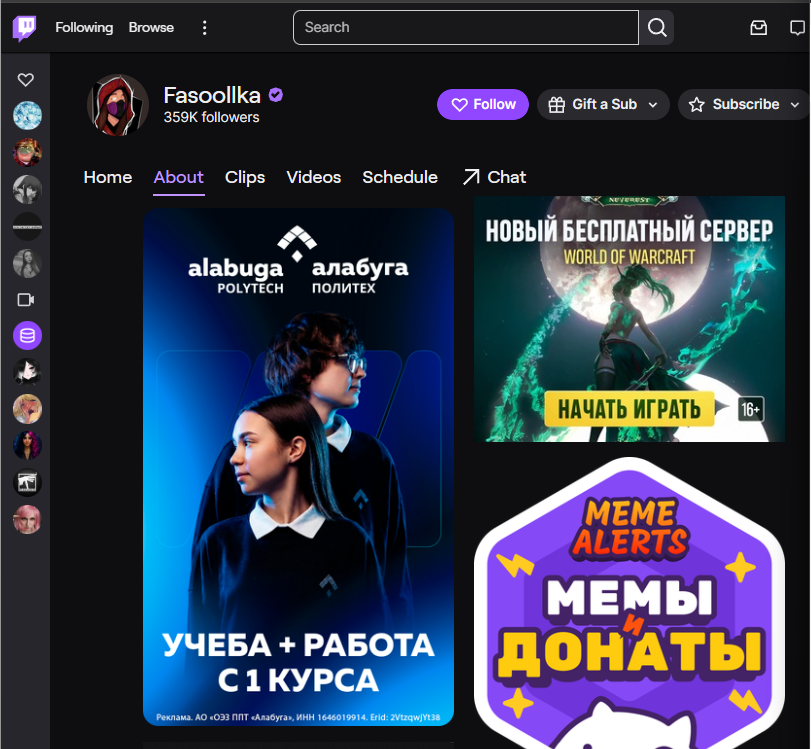Click the Gift a Sub button
Screen dimensions: 811x749
click(595, 104)
